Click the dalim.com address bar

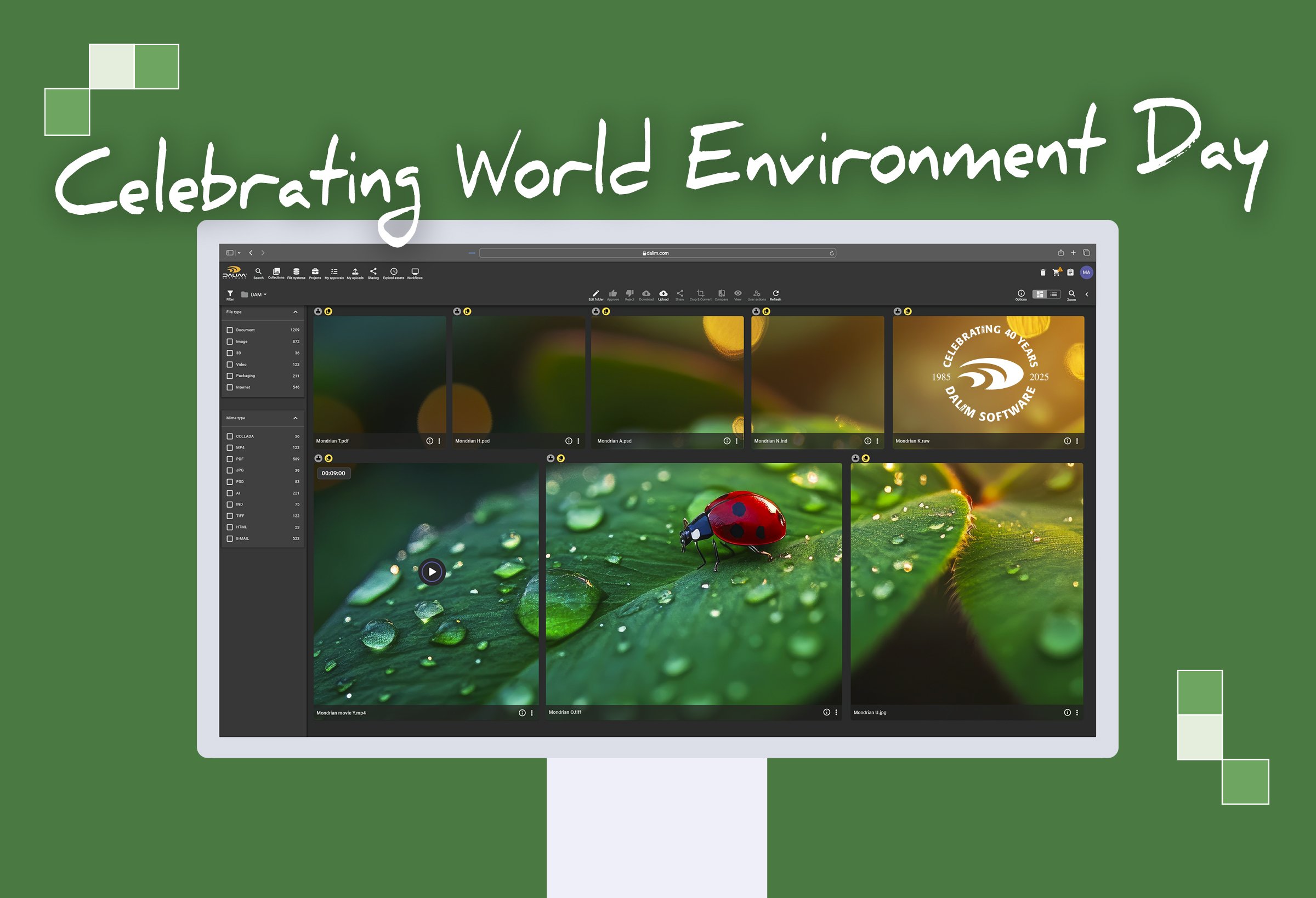tap(657, 253)
